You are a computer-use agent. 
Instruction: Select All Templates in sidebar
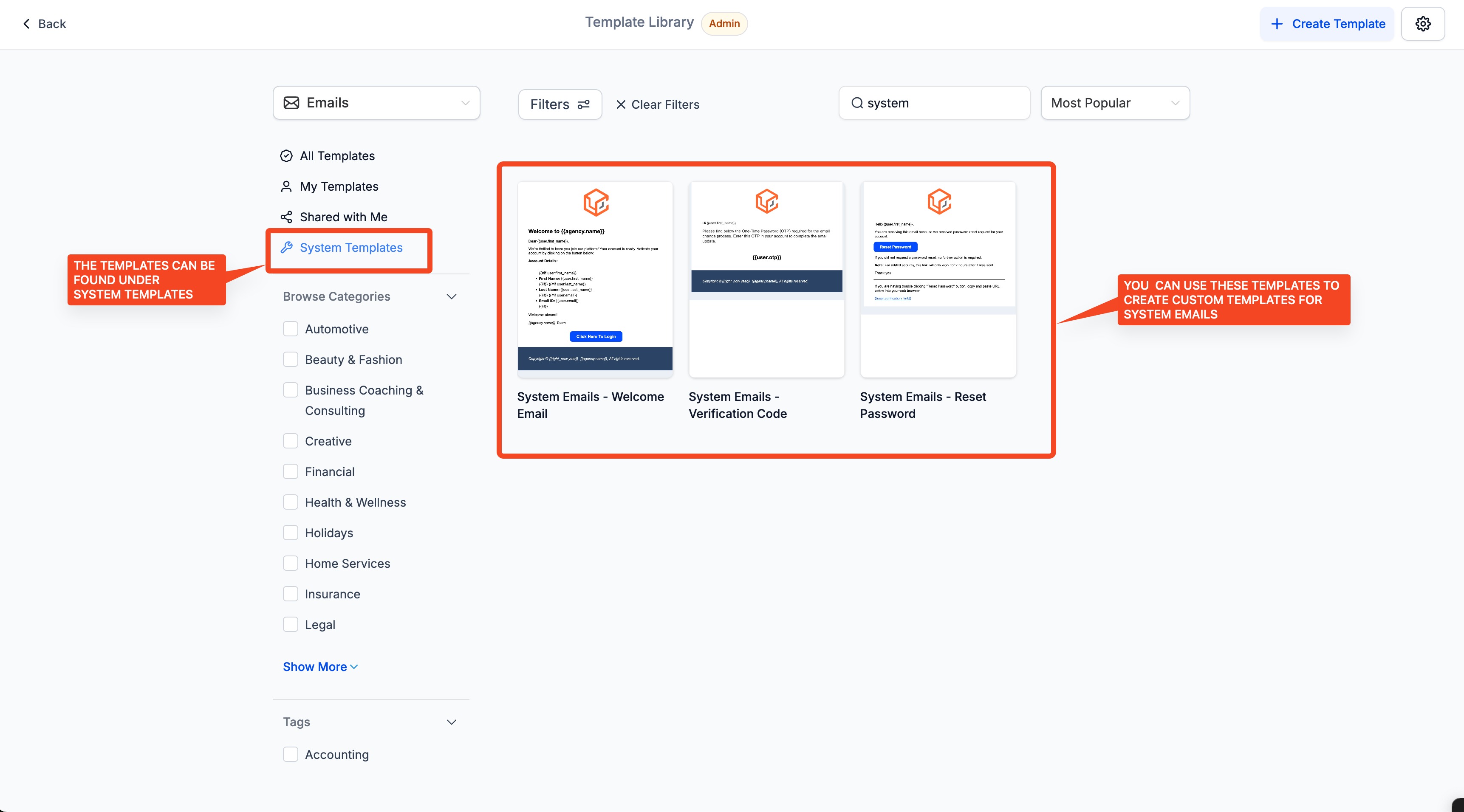(x=337, y=156)
